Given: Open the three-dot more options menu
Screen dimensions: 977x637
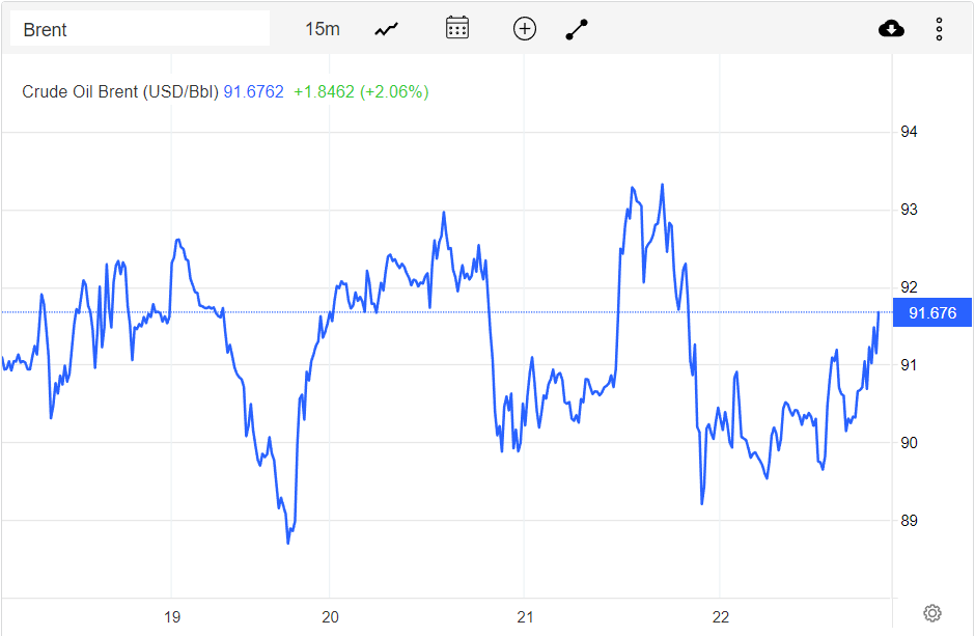Looking at the screenshot, I should pos(939,29).
